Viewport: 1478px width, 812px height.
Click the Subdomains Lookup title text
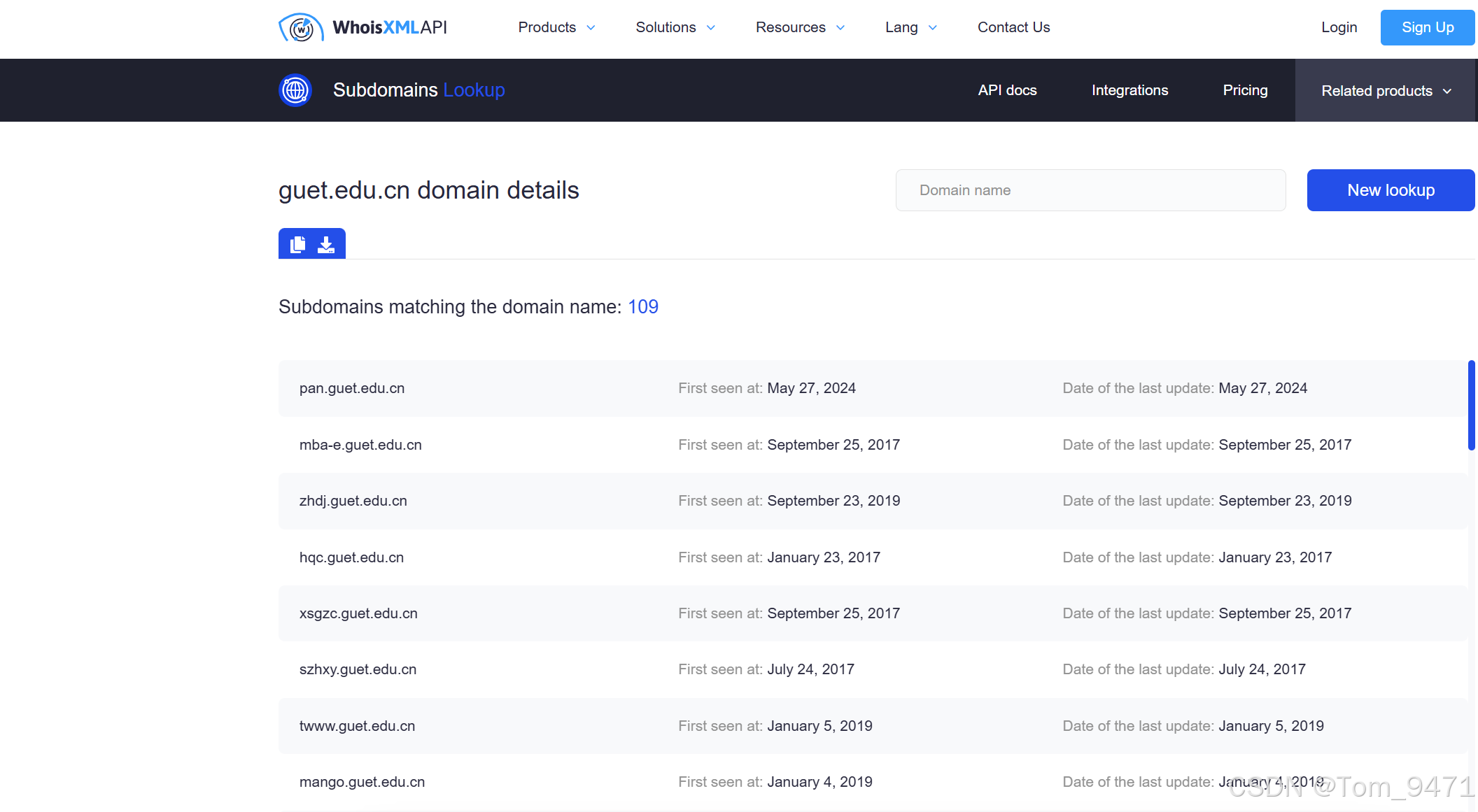(x=418, y=90)
